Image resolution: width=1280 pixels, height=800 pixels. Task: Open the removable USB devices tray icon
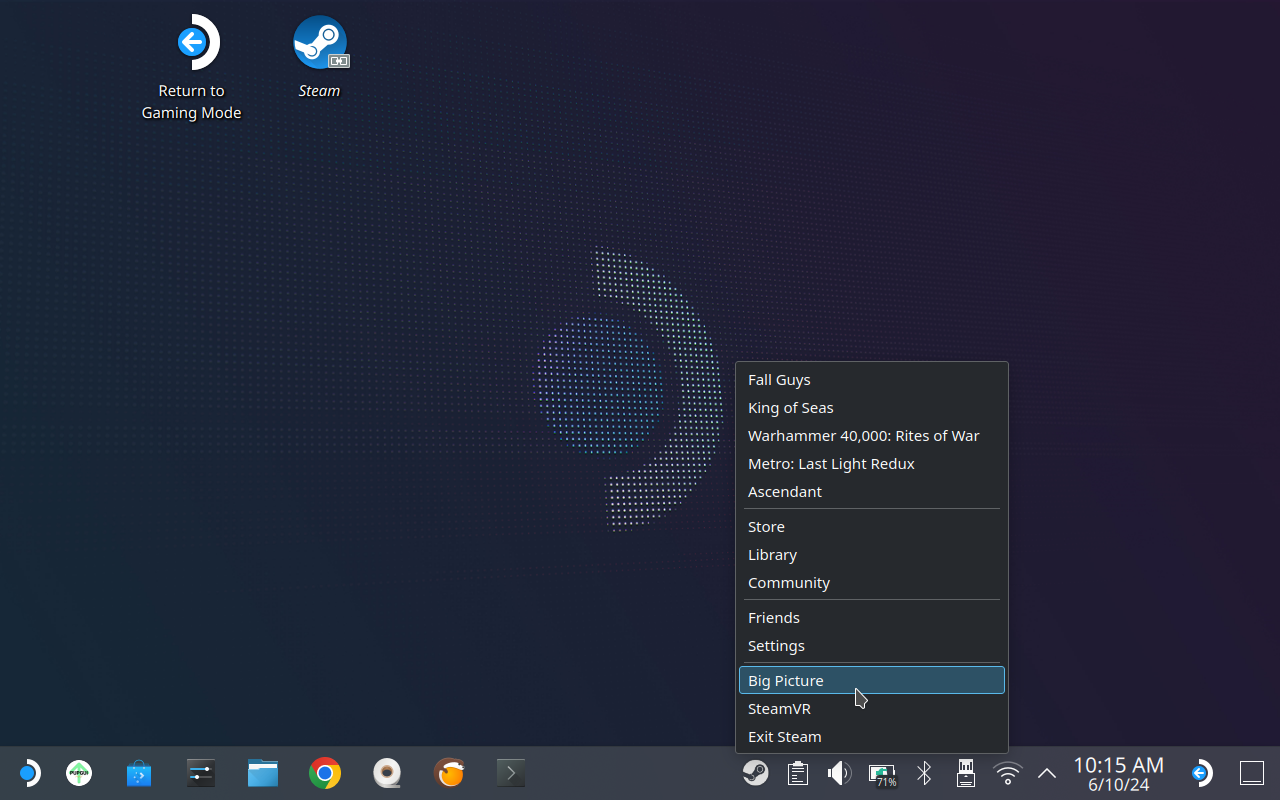pyautogui.click(x=965, y=773)
